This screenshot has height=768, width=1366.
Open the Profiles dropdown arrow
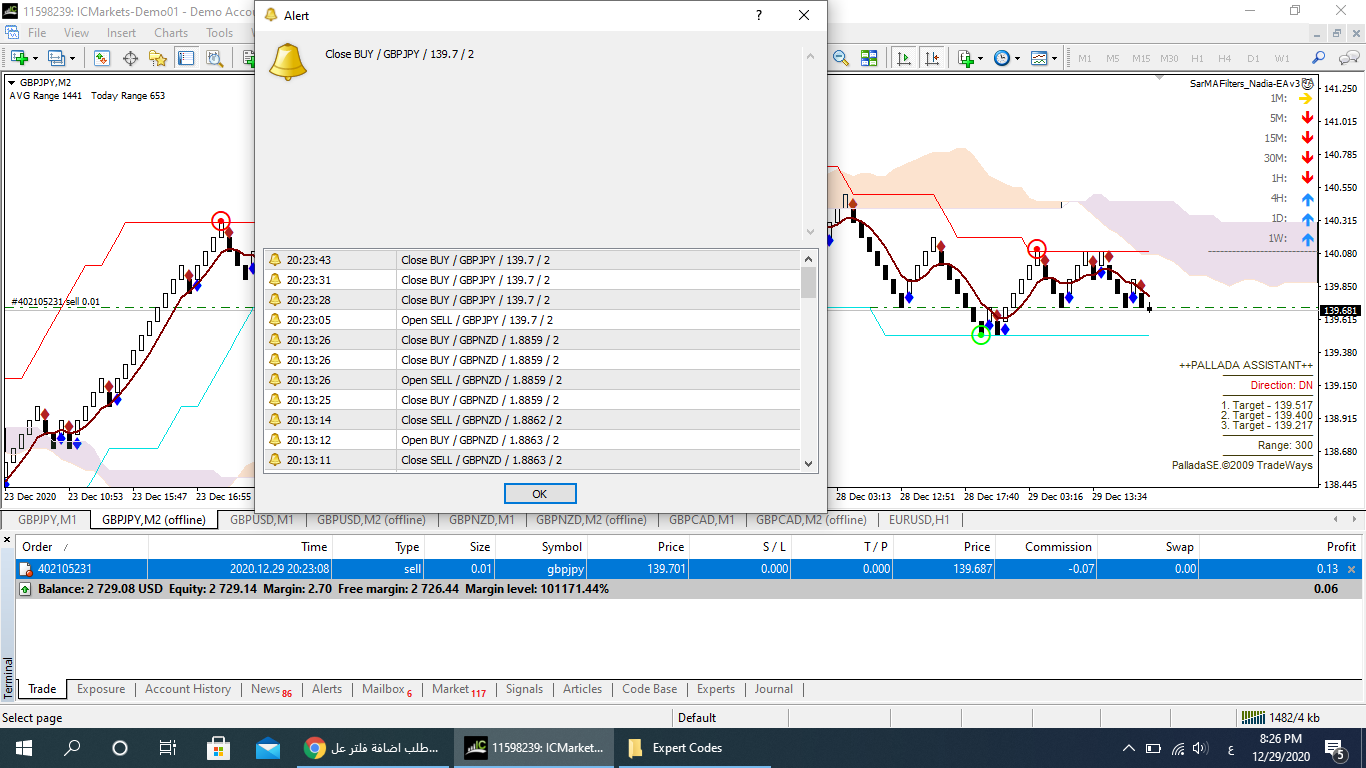pyautogui.click(x=71, y=58)
